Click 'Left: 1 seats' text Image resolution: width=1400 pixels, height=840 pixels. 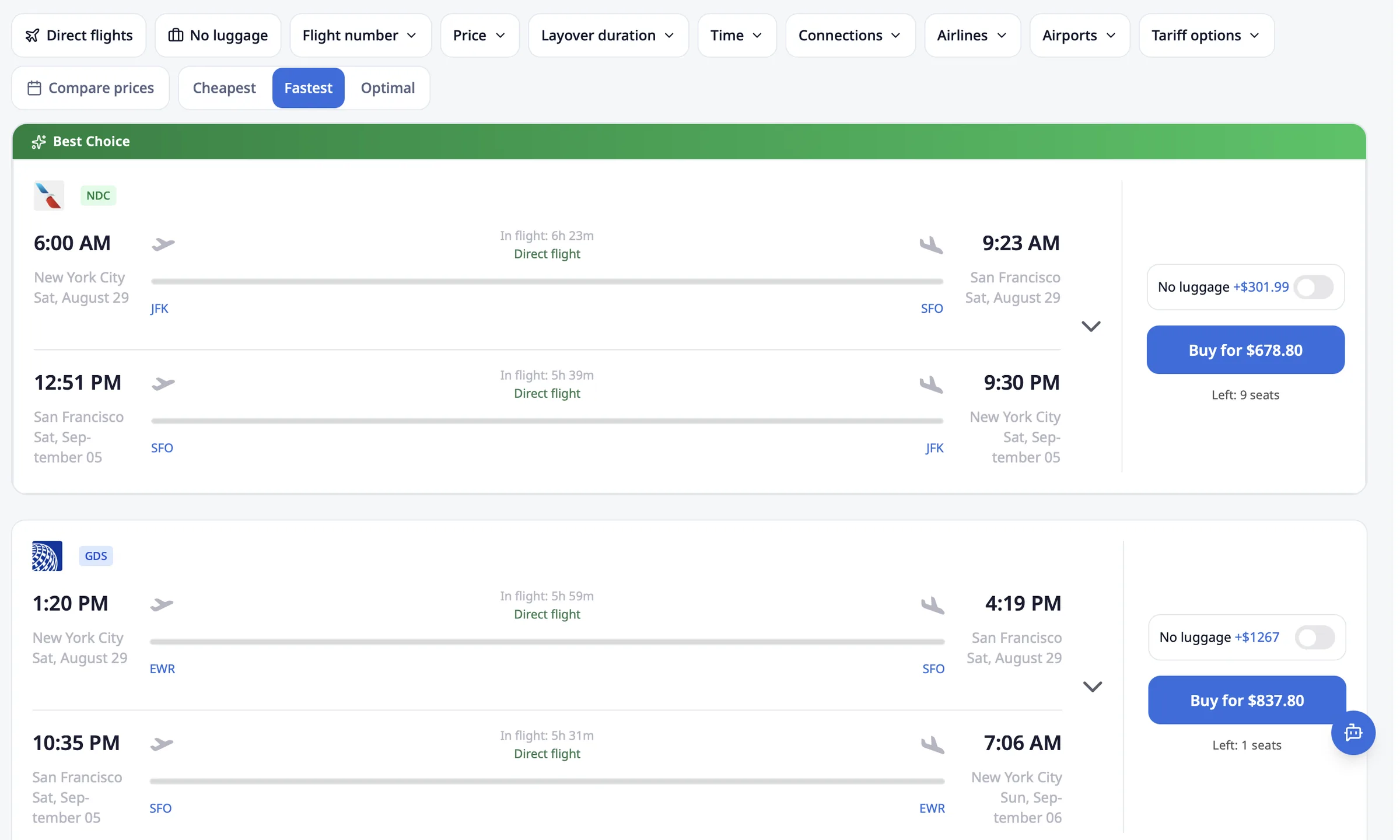(1247, 745)
